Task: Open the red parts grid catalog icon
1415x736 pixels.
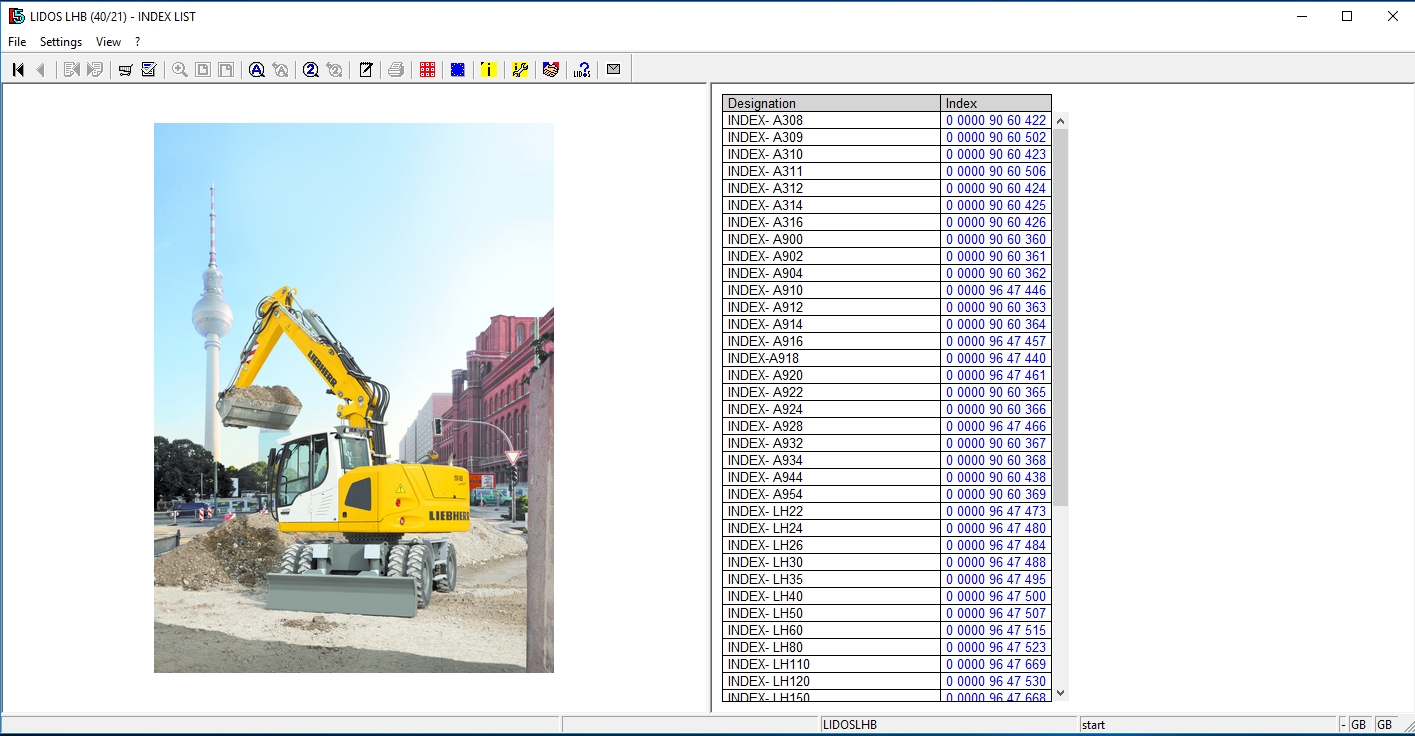Action: click(x=426, y=69)
